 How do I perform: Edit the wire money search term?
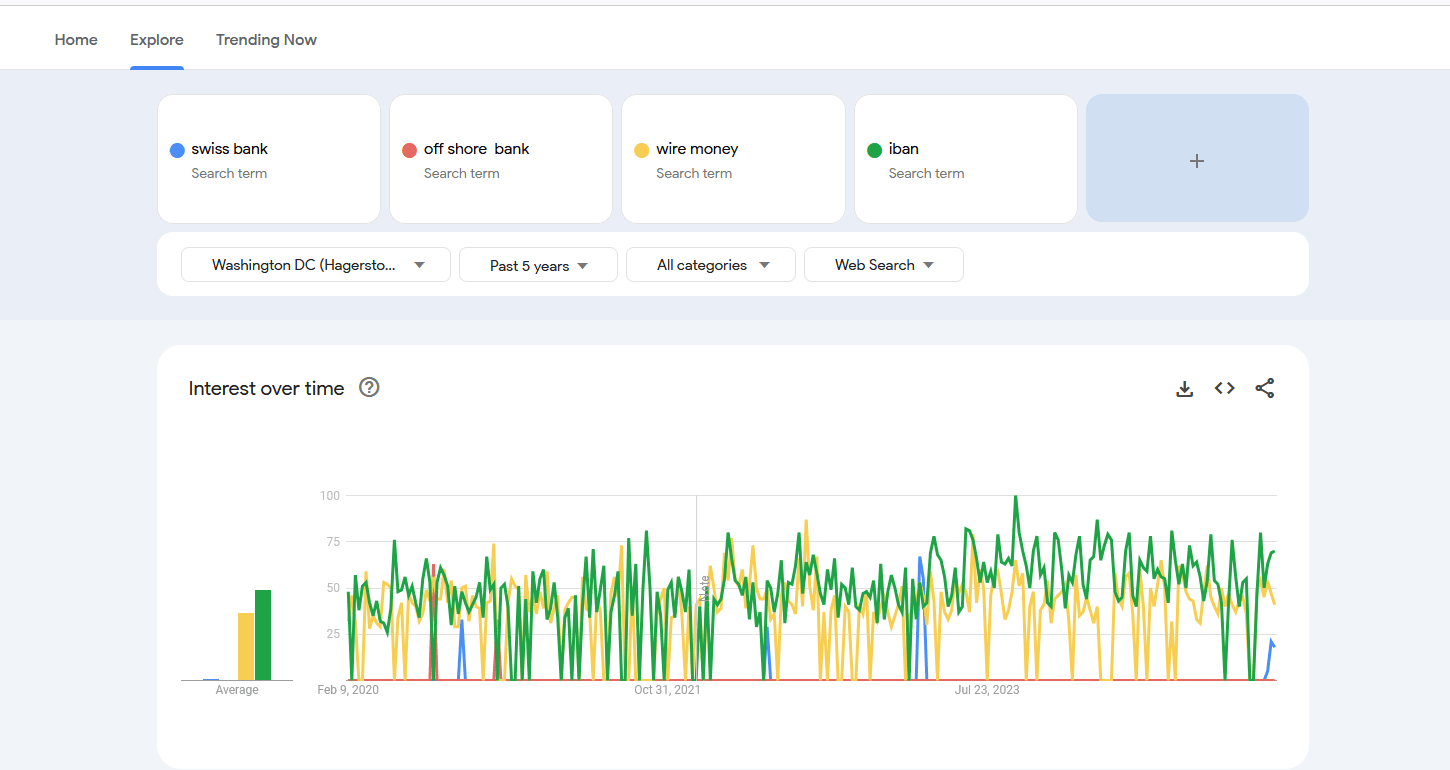697,149
